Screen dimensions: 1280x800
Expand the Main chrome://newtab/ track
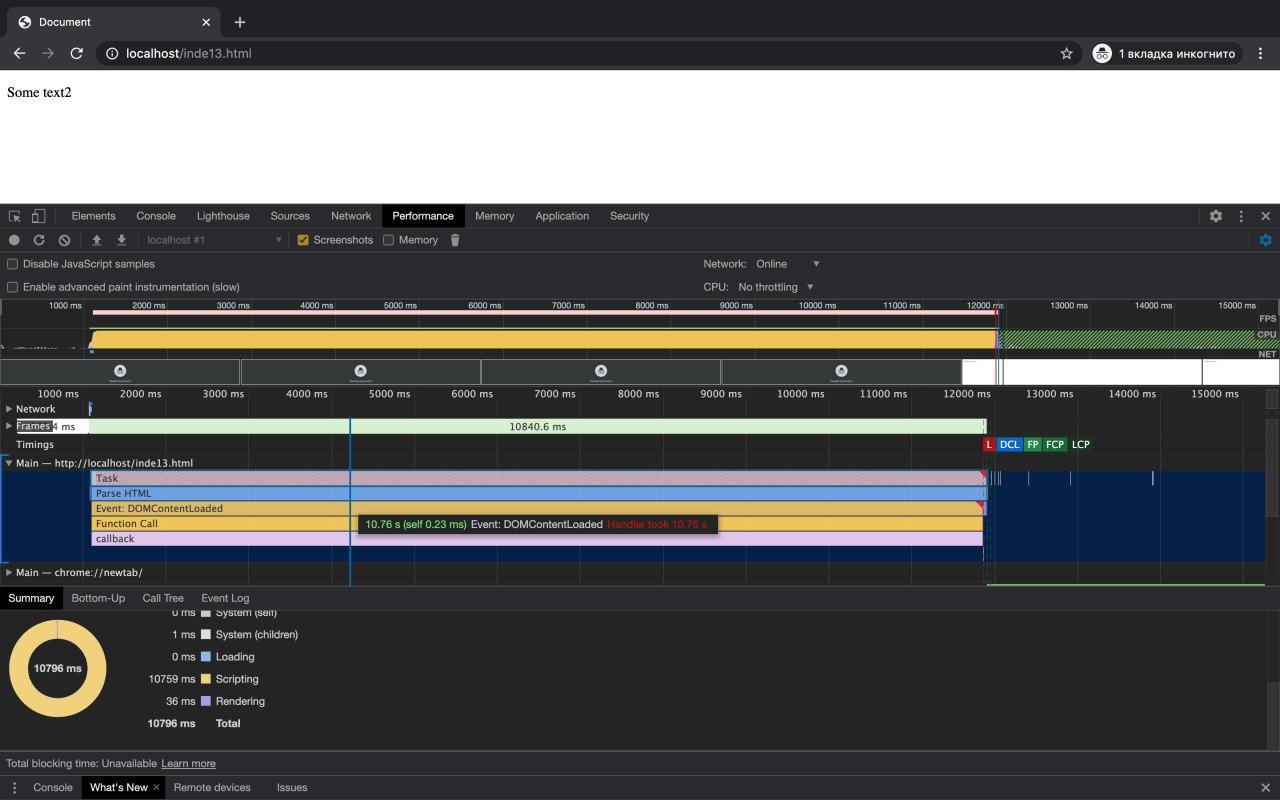(9, 573)
